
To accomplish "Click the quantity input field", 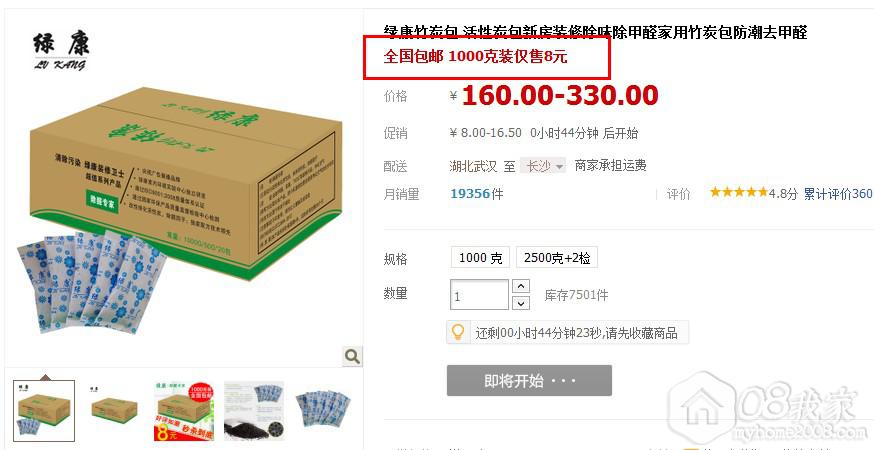I will pos(479,295).
